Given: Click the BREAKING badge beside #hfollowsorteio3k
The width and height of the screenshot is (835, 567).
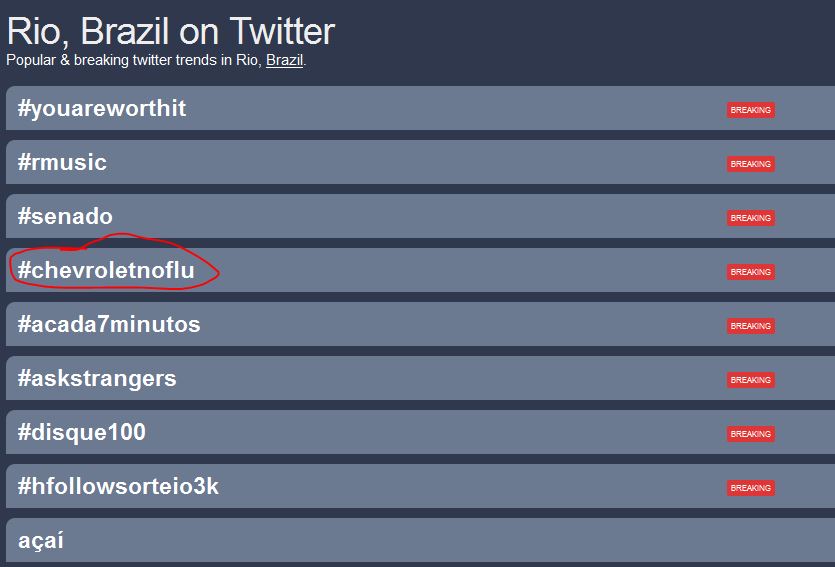Looking at the screenshot, I should coord(751,488).
